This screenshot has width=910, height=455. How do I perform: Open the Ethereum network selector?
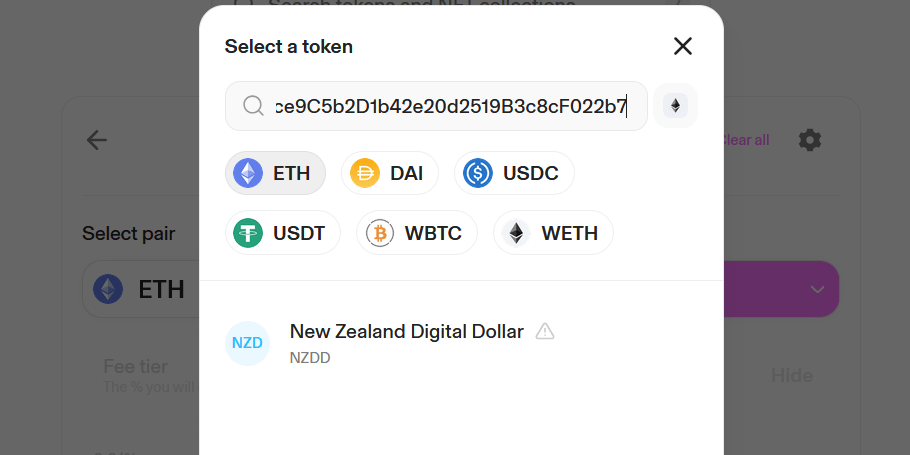(675, 106)
